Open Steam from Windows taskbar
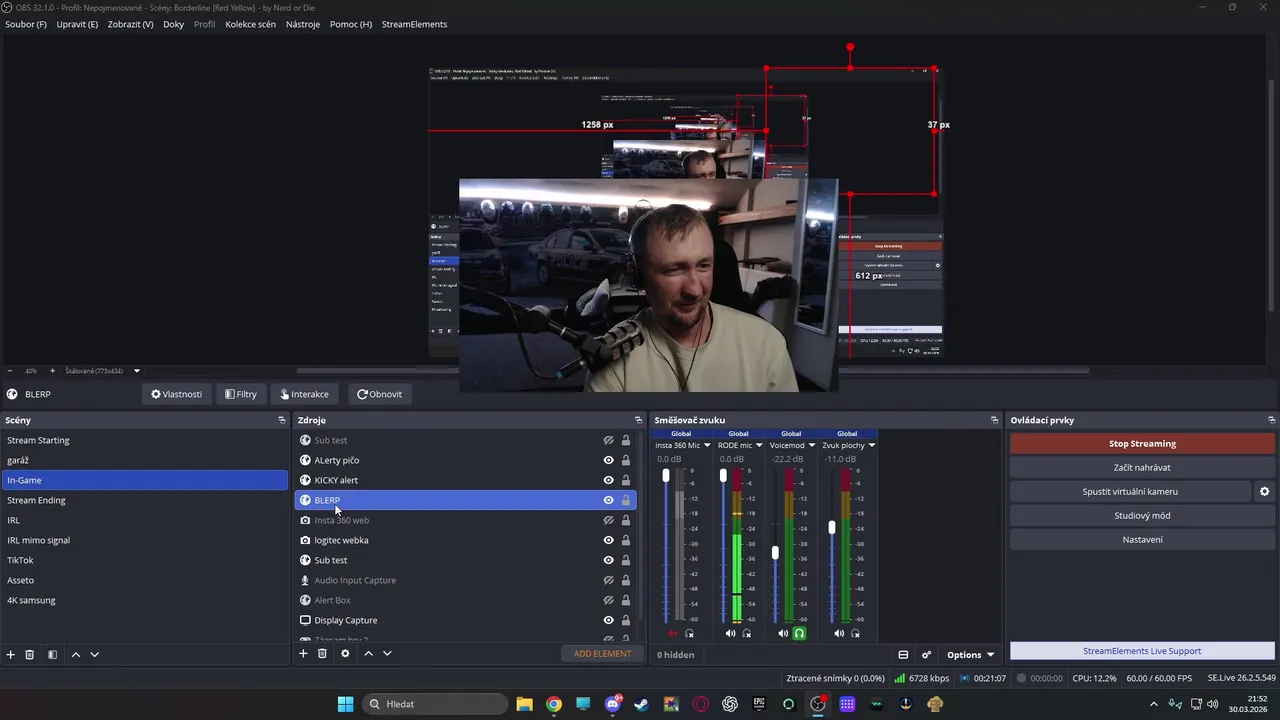This screenshot has width=1280, height=720. click(x=642, y=704)
